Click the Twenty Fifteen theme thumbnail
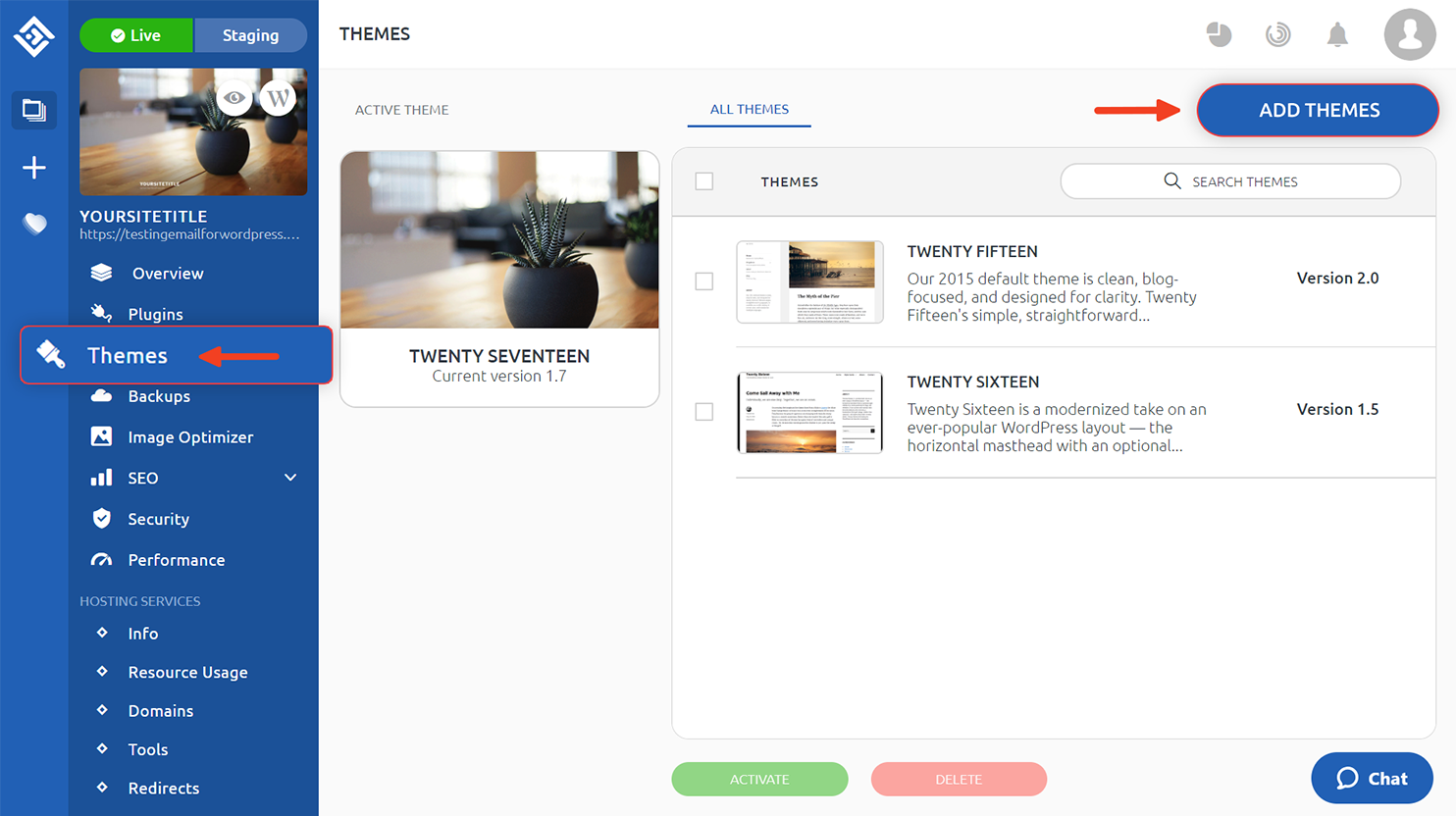 (809, 281)
